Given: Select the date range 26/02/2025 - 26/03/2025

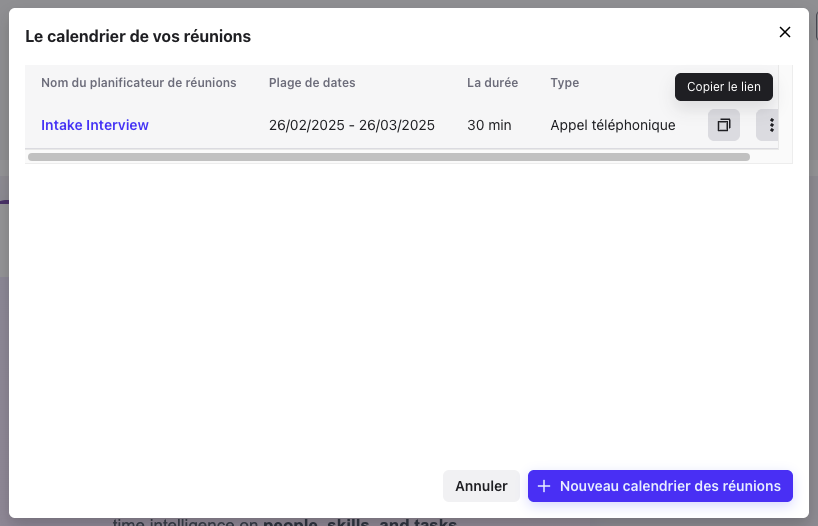Looking at the screenshot, I should tap(352, 125).
